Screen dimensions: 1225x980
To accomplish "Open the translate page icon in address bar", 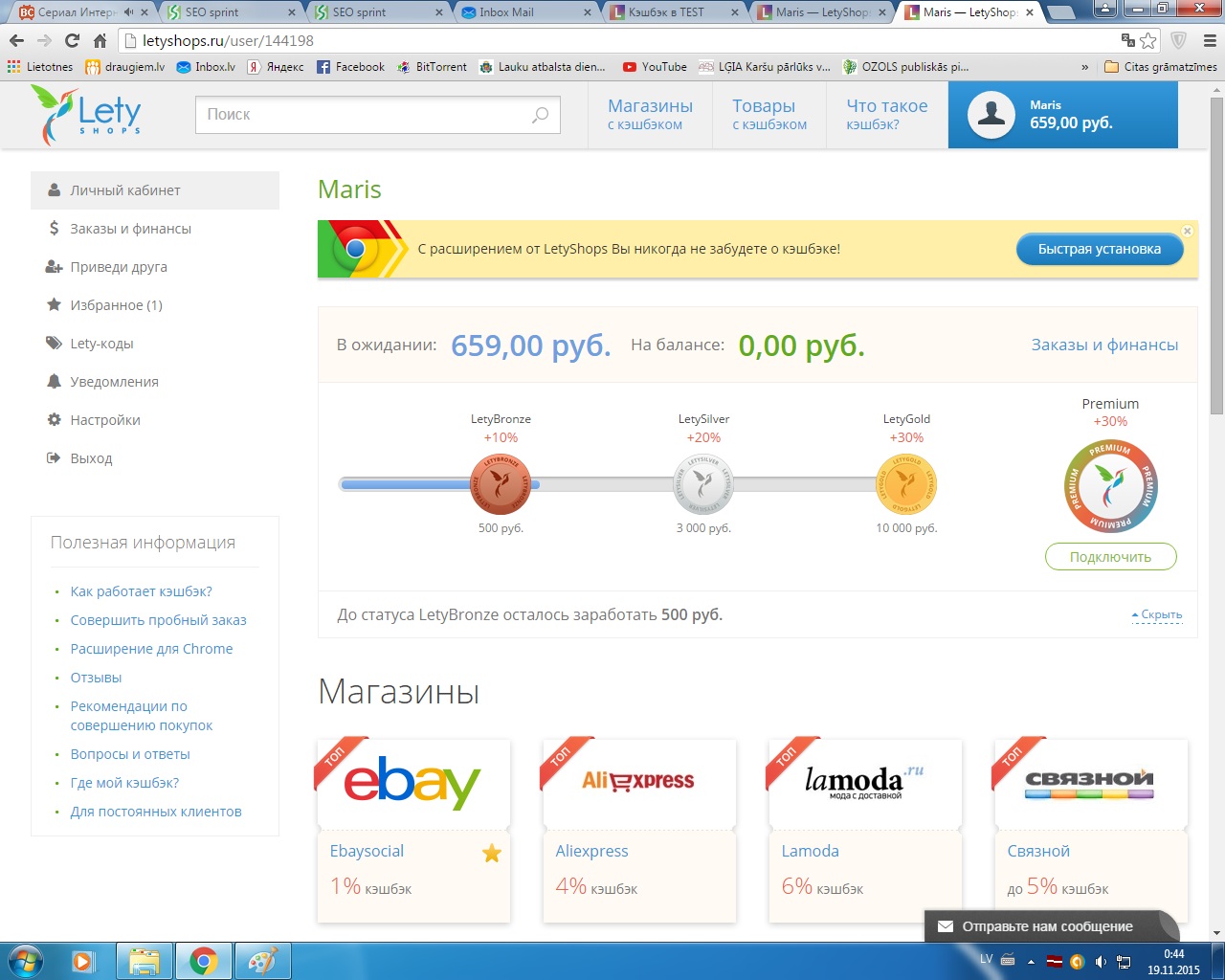I will click(x=1128, y=40).
